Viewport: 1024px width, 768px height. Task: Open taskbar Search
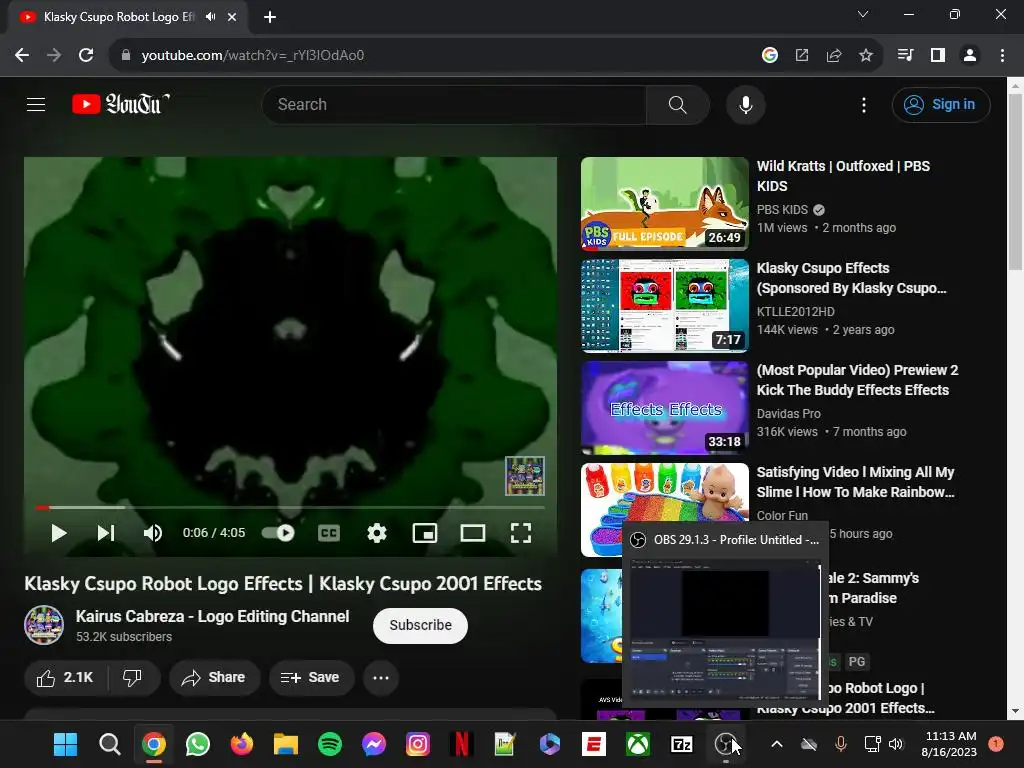109,744
